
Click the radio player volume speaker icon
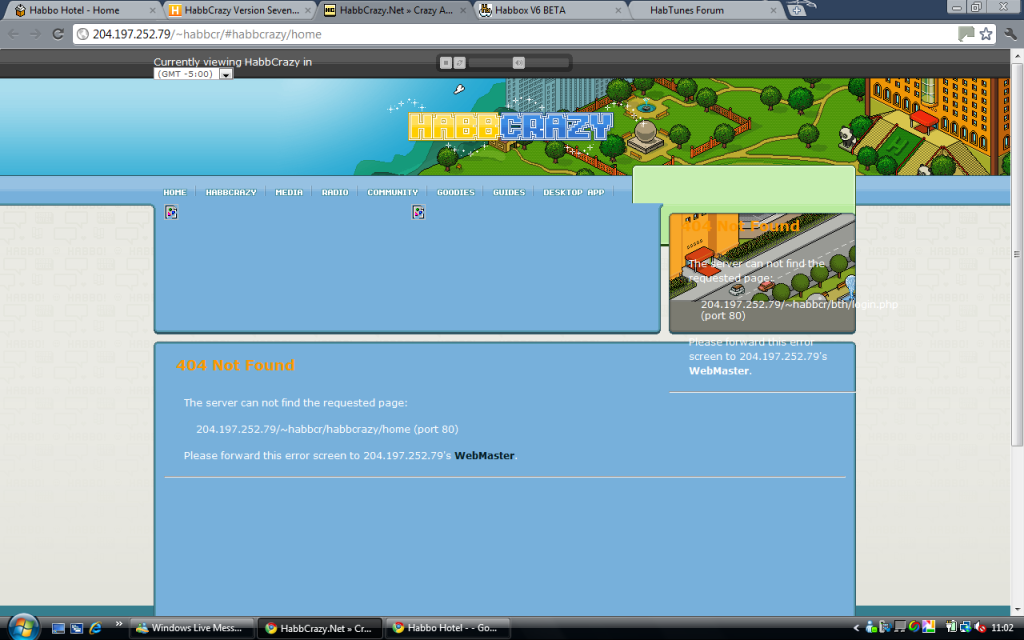point(518,62)
